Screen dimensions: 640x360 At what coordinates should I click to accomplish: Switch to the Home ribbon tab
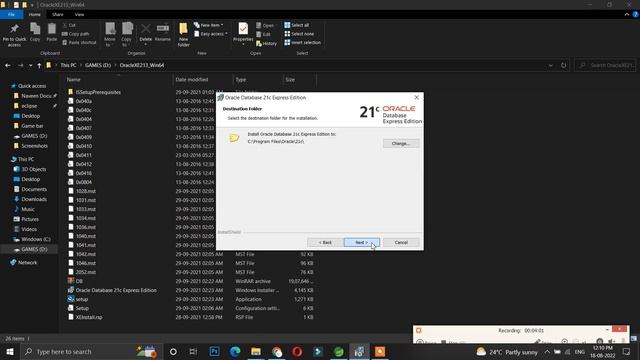pos(35,15)
